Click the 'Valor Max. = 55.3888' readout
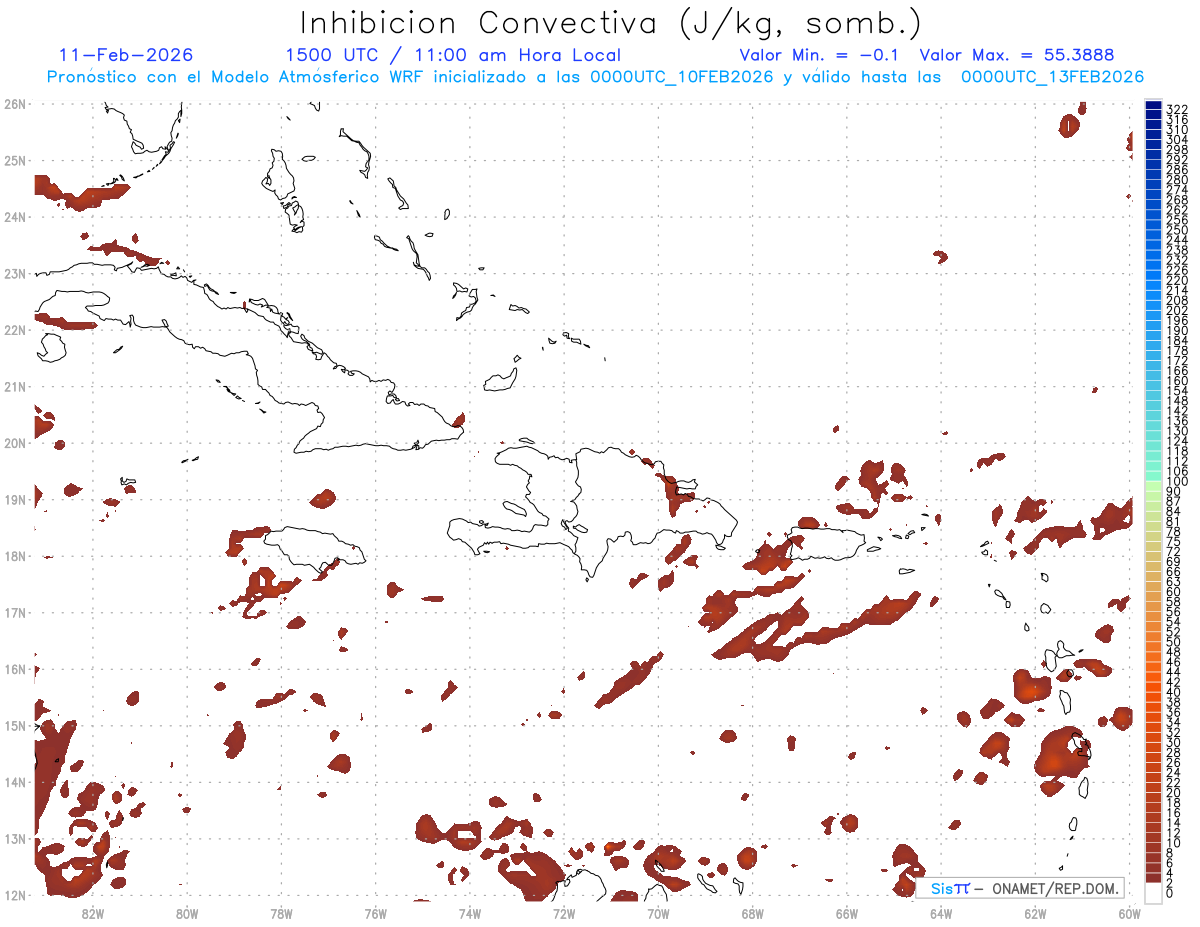The image size is (1200, 927). [x=1017, y=55]
